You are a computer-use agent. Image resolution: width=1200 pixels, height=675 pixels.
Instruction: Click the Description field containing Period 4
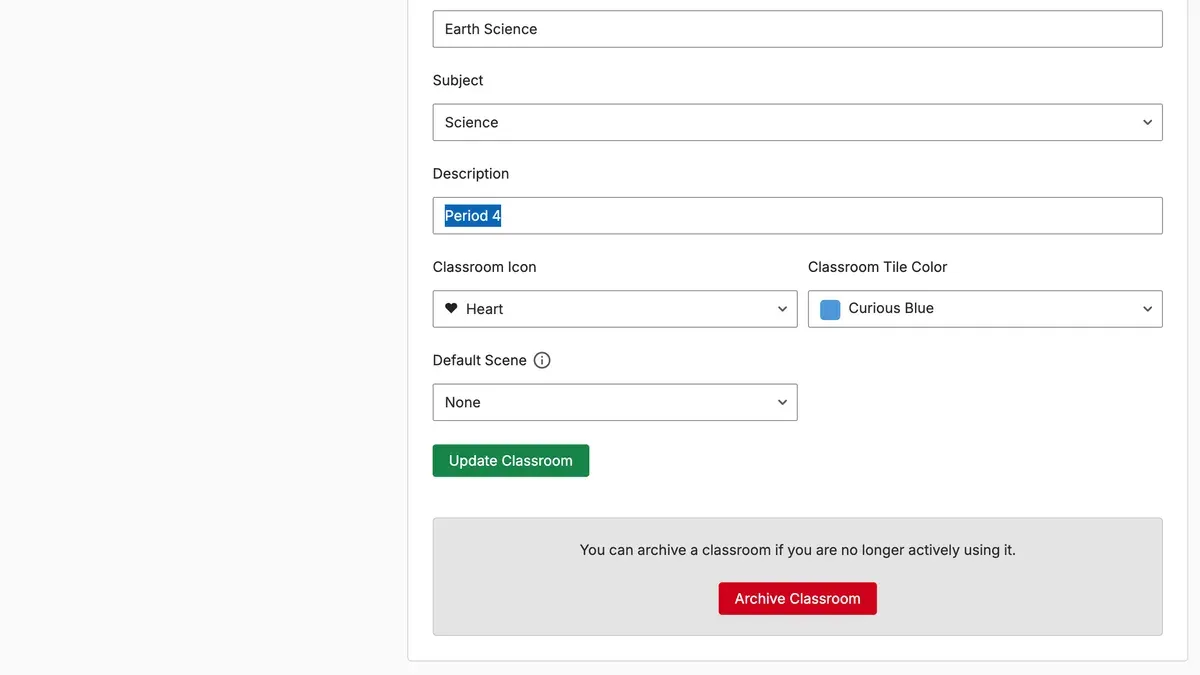797,216
